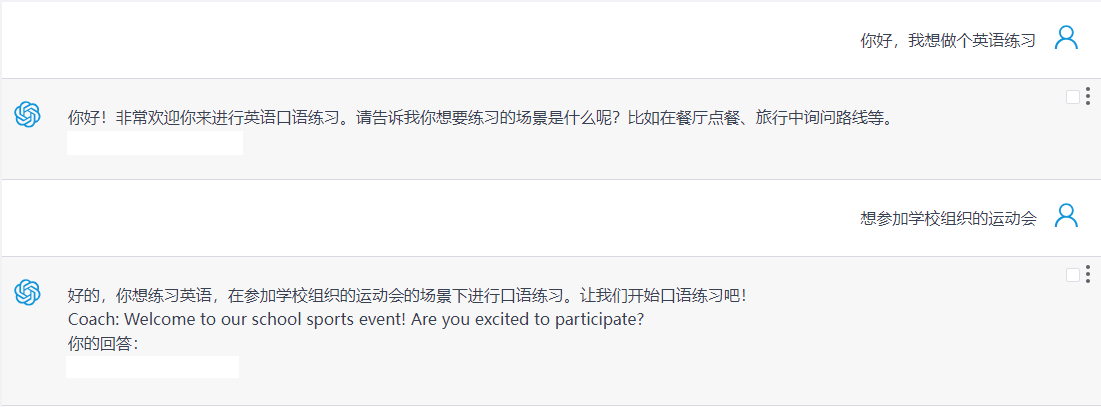Click the blank white box under the first reply
The width and height of the screenshot is (1101, 407).
(155, 143)
